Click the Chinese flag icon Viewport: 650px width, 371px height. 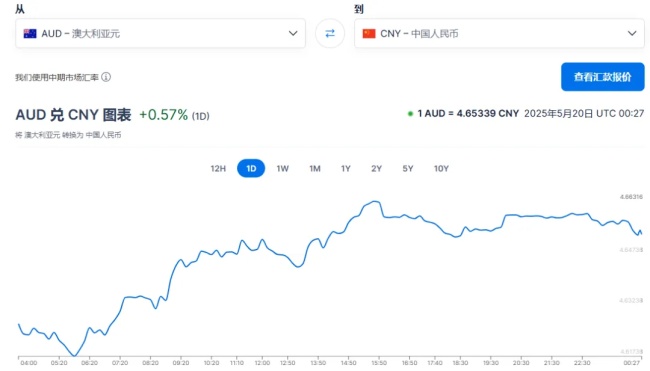[369, 34]
